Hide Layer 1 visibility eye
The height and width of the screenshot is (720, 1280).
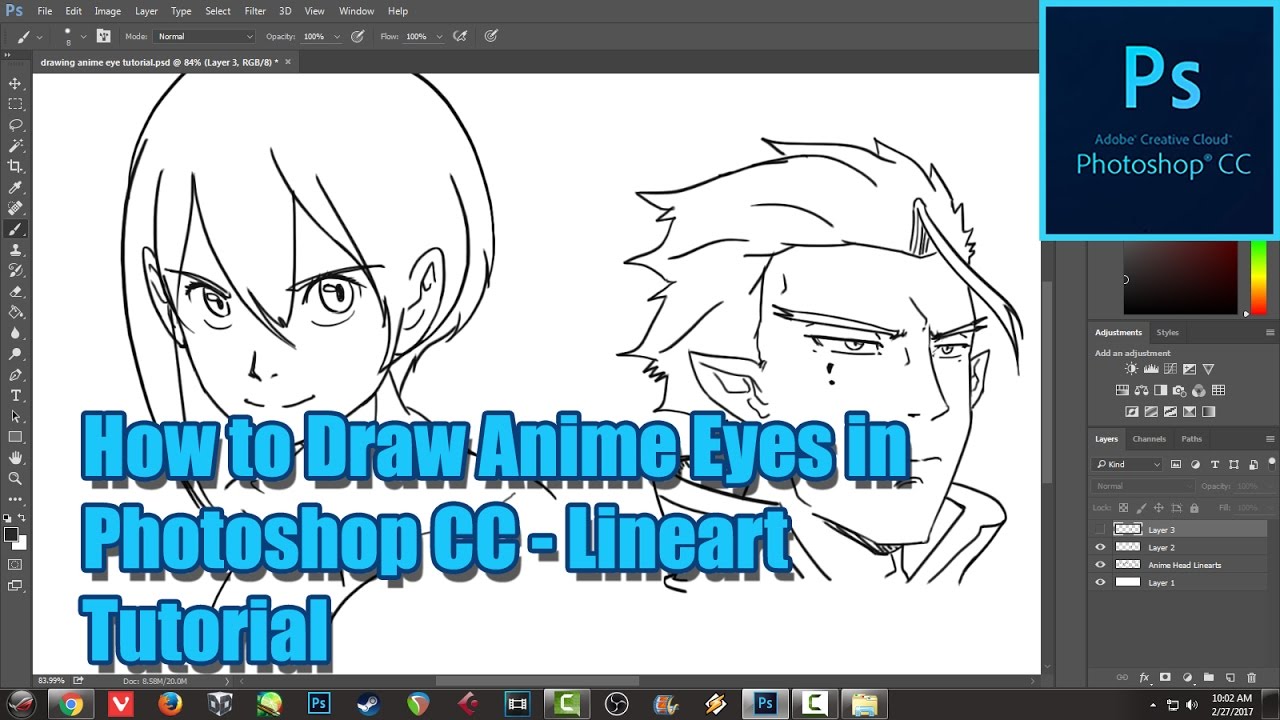1101,582
